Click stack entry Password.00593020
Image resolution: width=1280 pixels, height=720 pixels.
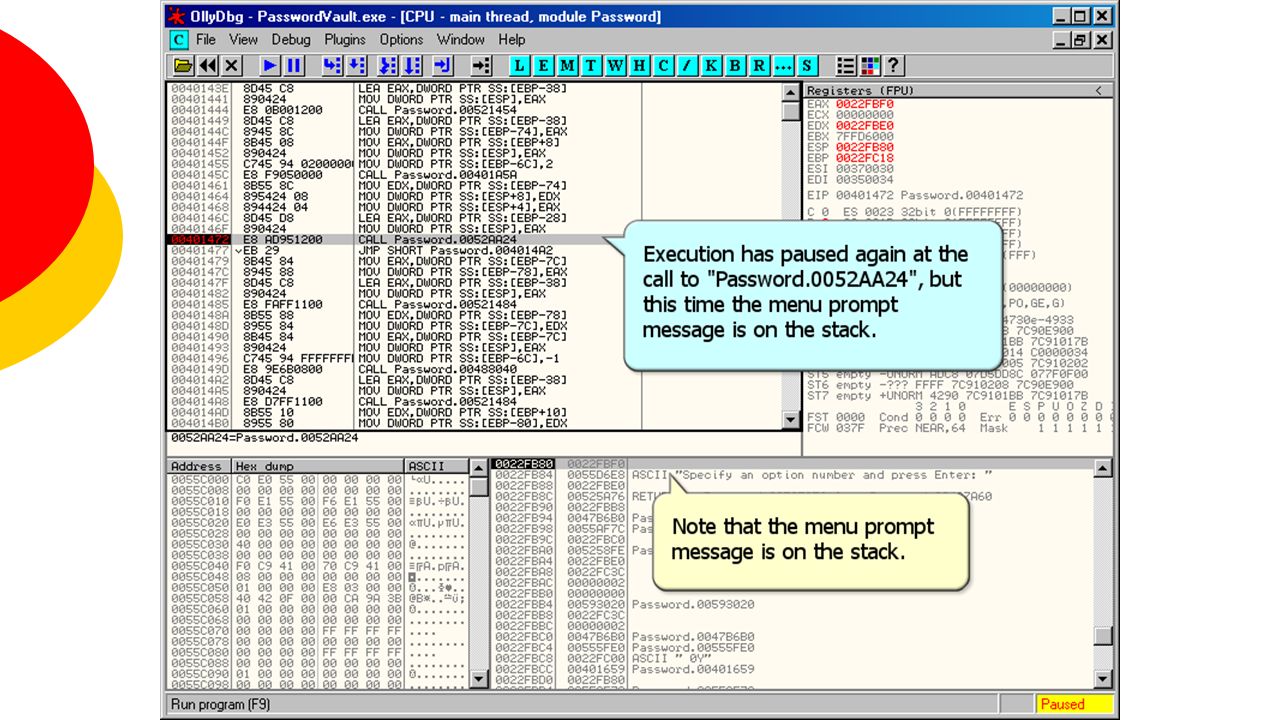point(693,604)
